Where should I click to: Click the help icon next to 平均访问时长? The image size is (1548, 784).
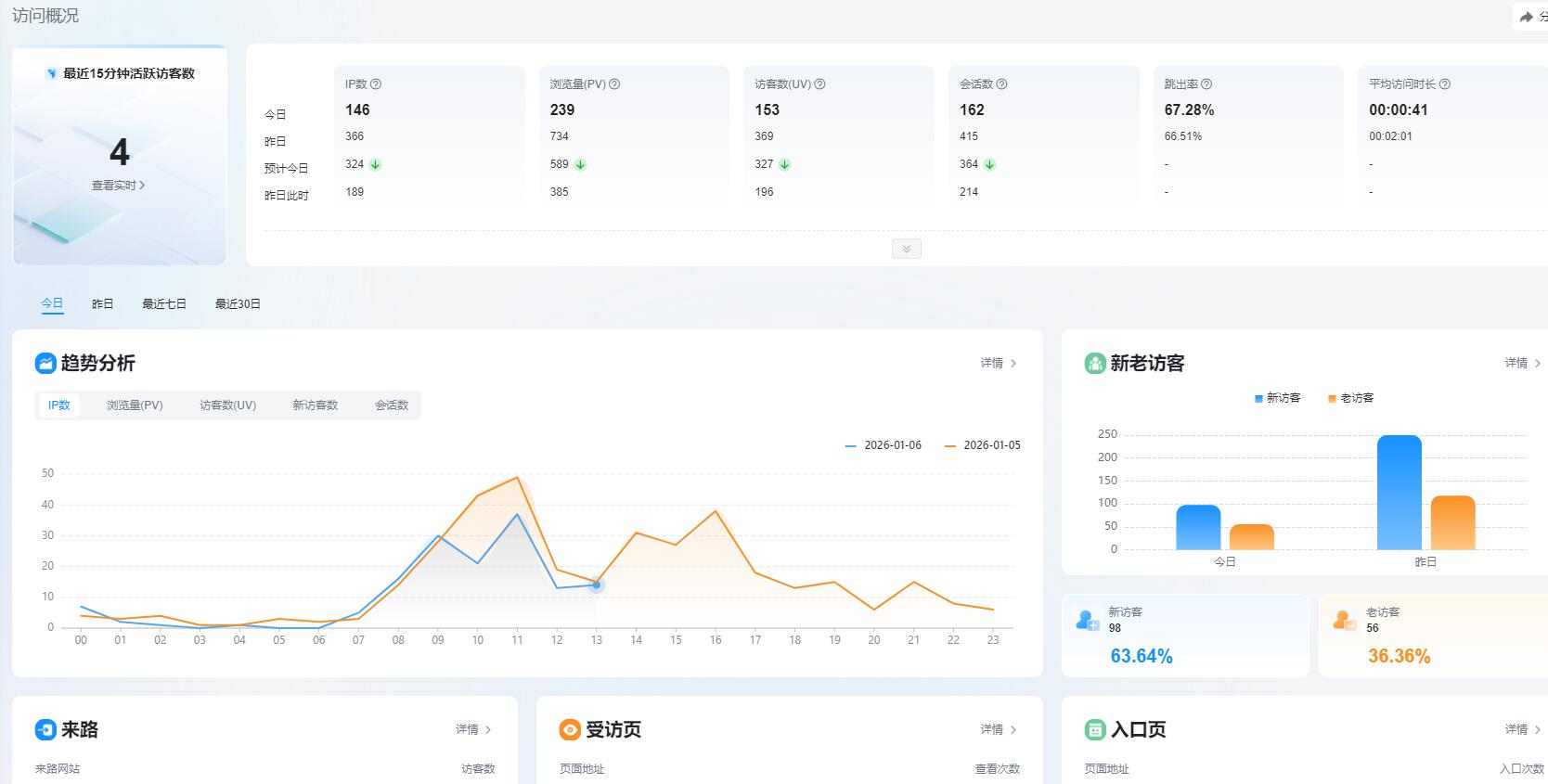(1445, 84)
